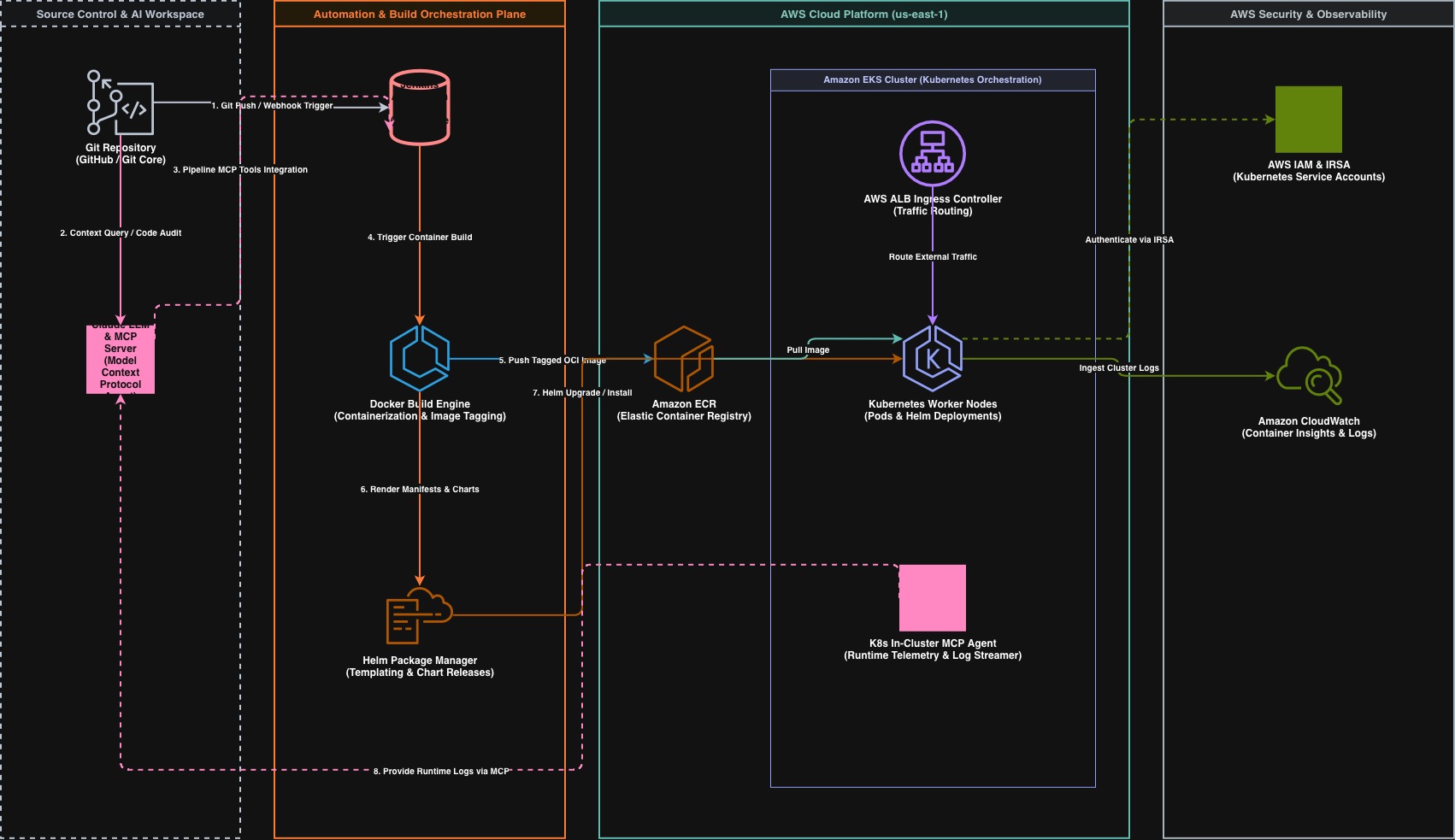Click the Amazon CloudWatch icon
Screen dimensions: 1455x840
[1309, 375]
